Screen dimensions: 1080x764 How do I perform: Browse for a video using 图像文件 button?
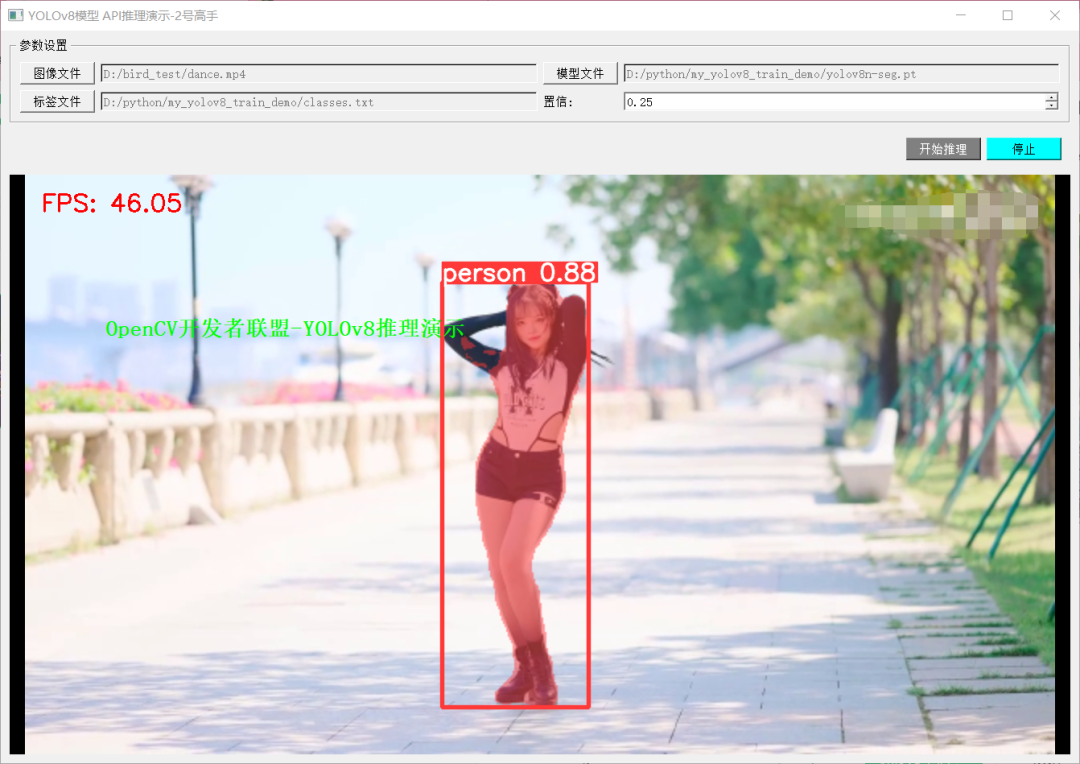click(56, 72)
